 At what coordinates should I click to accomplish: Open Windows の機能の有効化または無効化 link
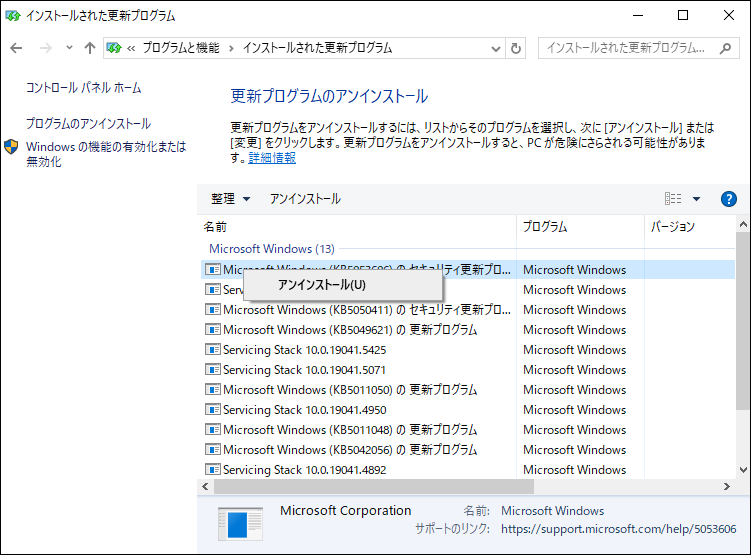(106, 154)
